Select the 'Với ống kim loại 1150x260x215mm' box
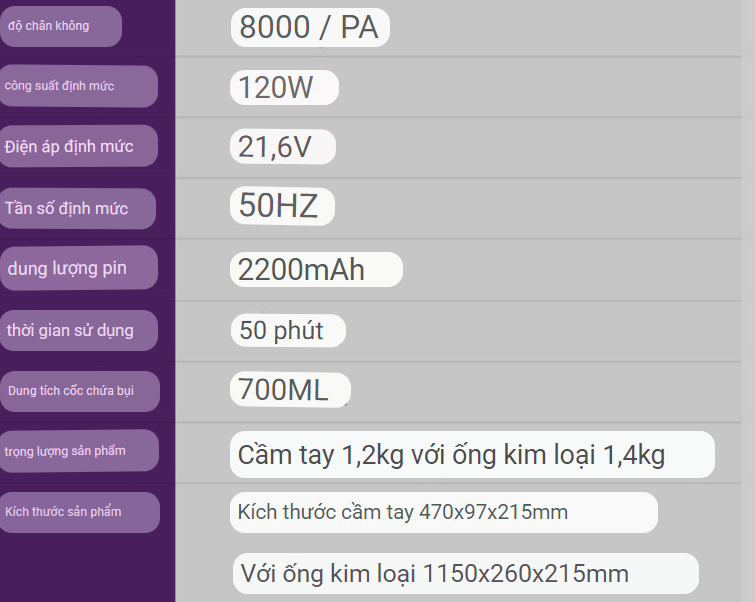 (466, 573)
